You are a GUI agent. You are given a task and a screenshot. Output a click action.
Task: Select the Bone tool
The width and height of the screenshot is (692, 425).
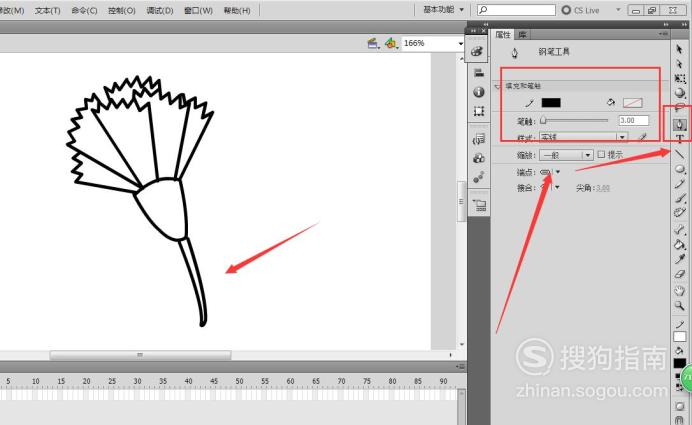click(680, 229)
